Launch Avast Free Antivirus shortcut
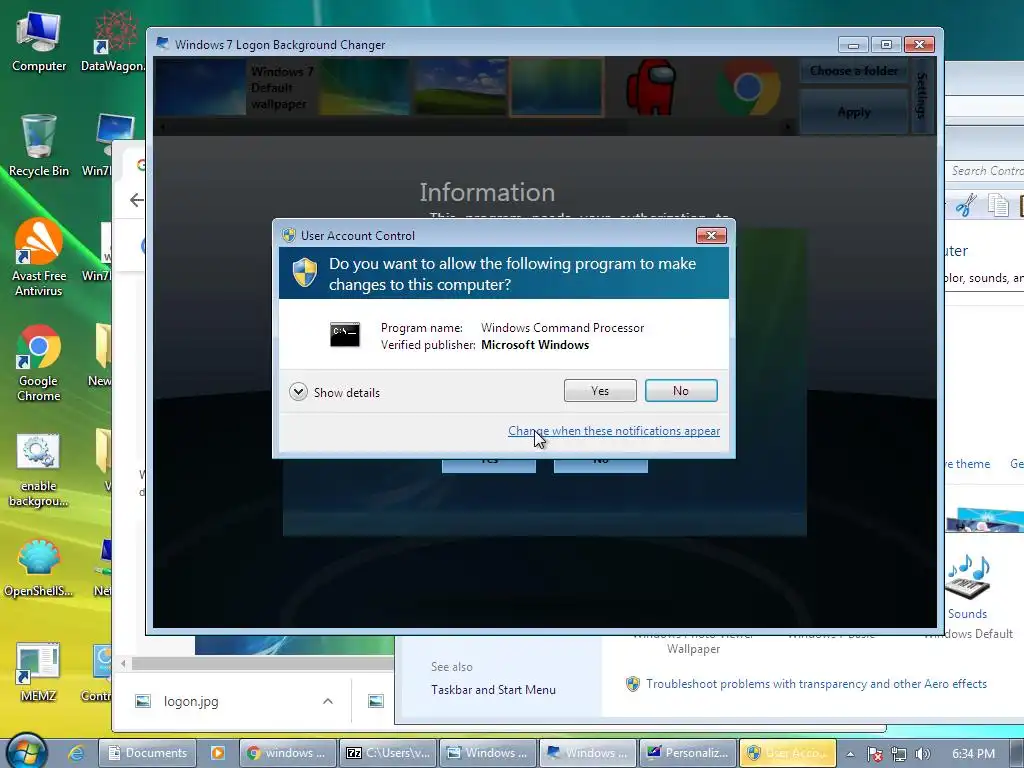The image size is (1024, 768). click(39, 259)
